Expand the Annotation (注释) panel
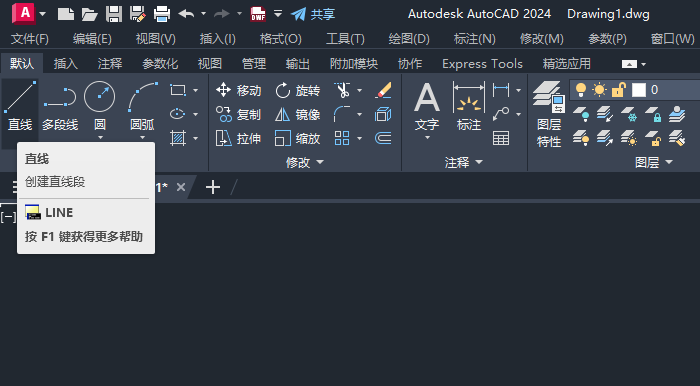Screen dimensions: 700x386 pos(464,162)
